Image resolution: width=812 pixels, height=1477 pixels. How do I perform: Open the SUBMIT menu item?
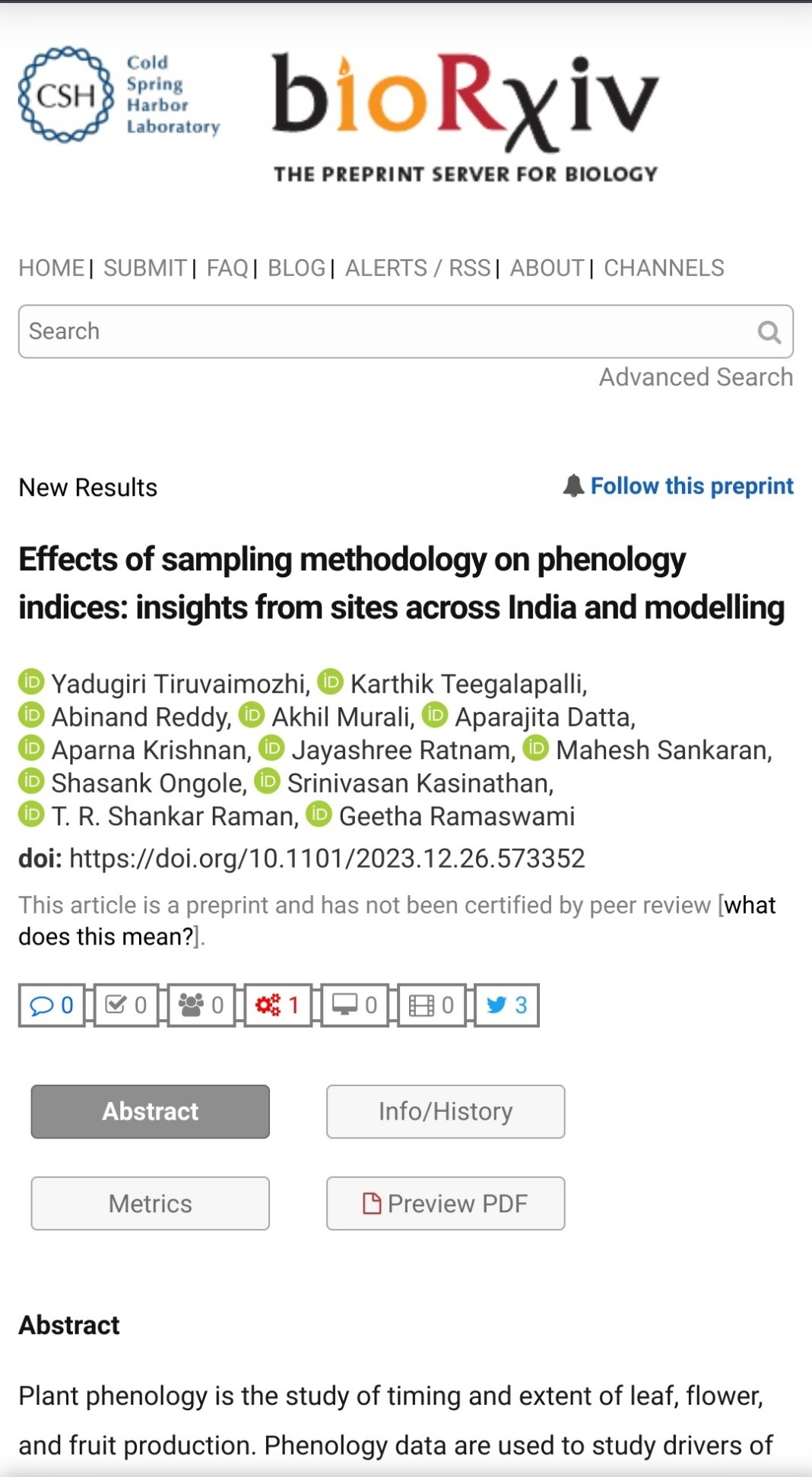click(145, 268)
